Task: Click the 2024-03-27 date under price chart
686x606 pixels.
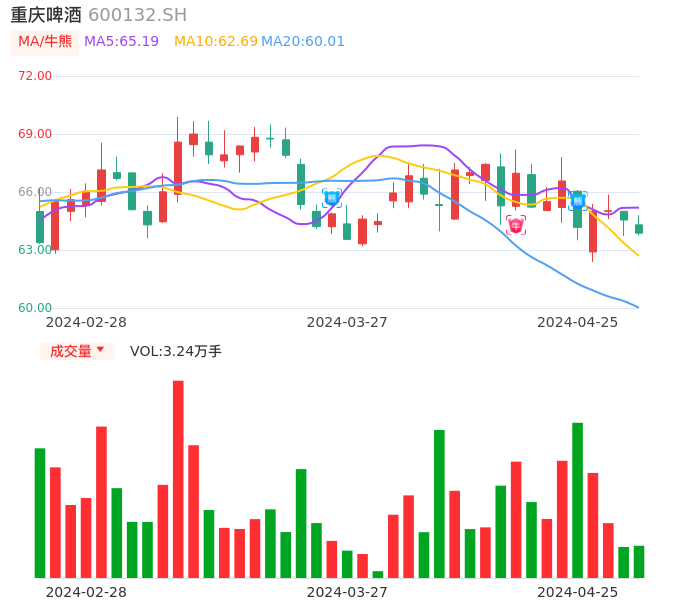Action: coord(347,322)
